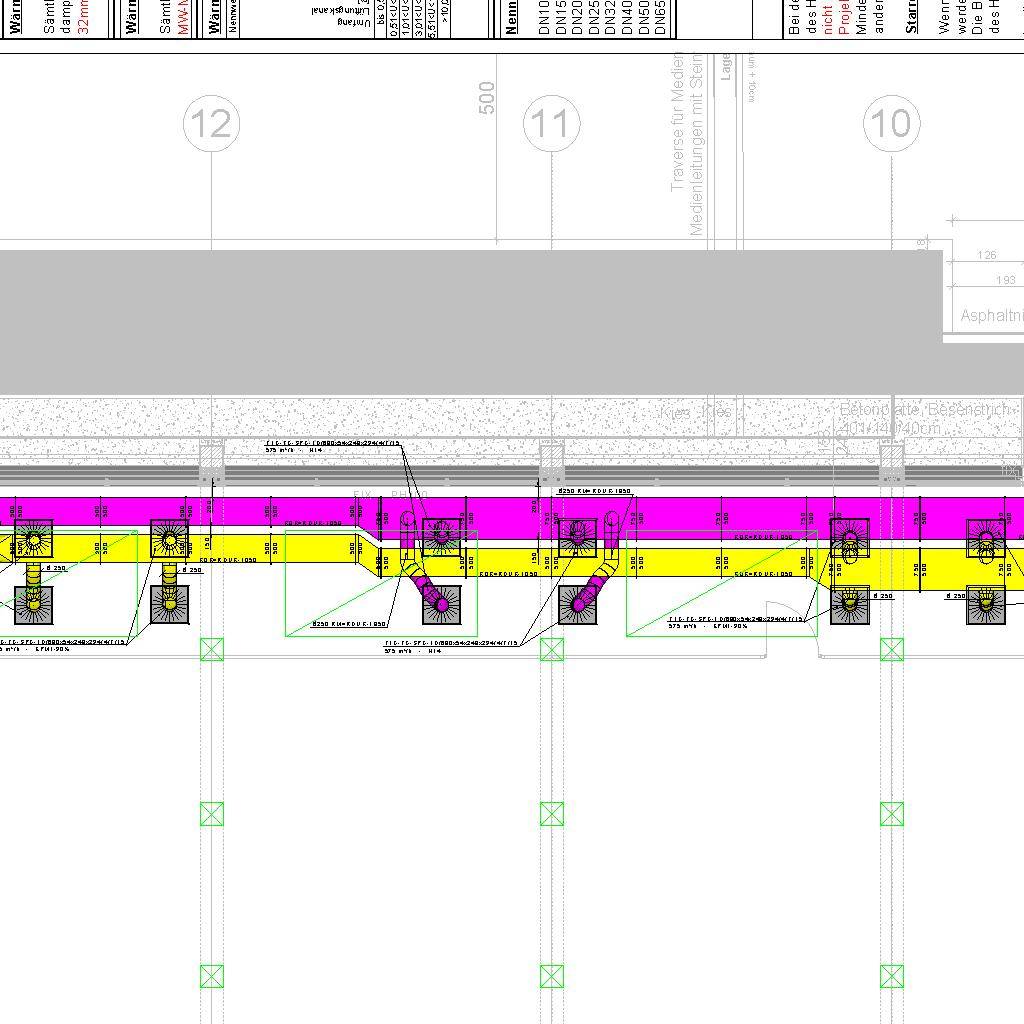
Task: Click the "193" dimension value
Action: pos(1006,280)
